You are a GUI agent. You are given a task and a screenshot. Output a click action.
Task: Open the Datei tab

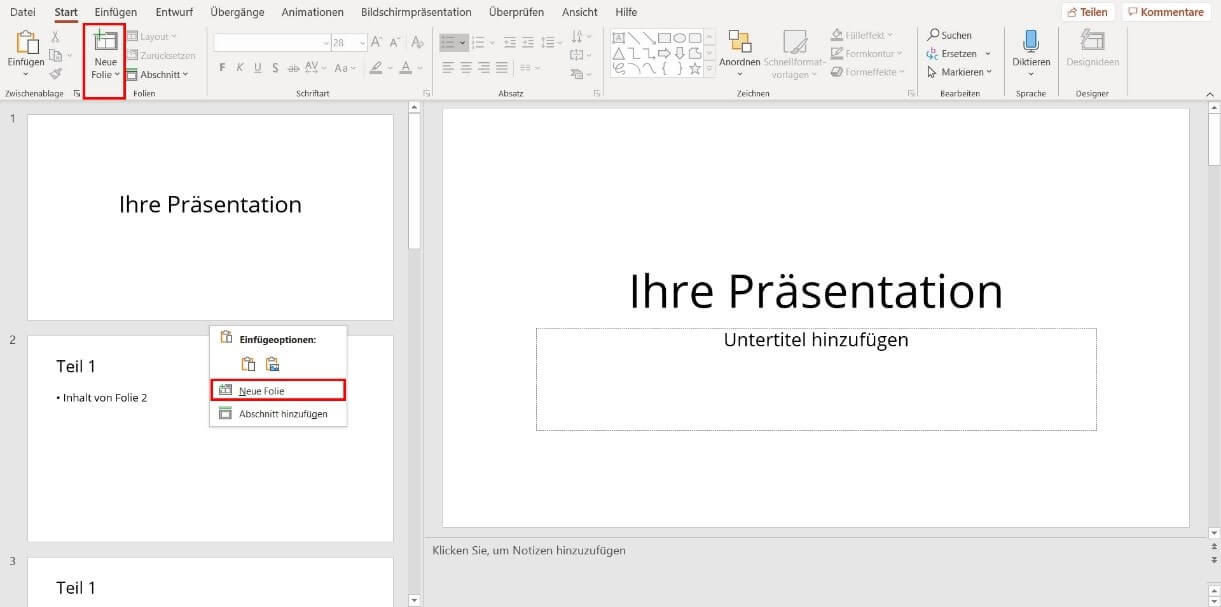click(x=23, y=12)
